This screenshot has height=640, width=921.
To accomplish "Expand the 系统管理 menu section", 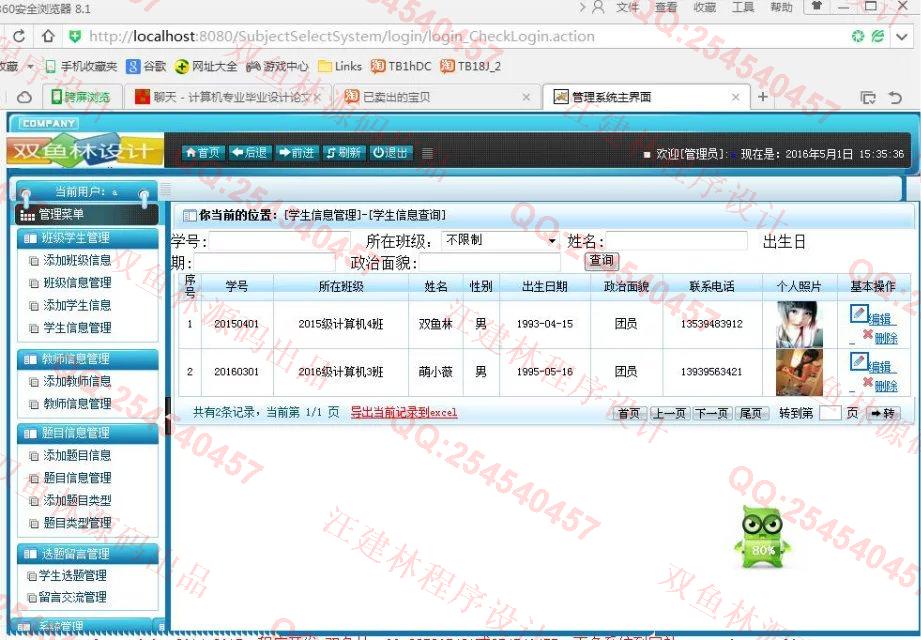I will [x=88, y=626].
